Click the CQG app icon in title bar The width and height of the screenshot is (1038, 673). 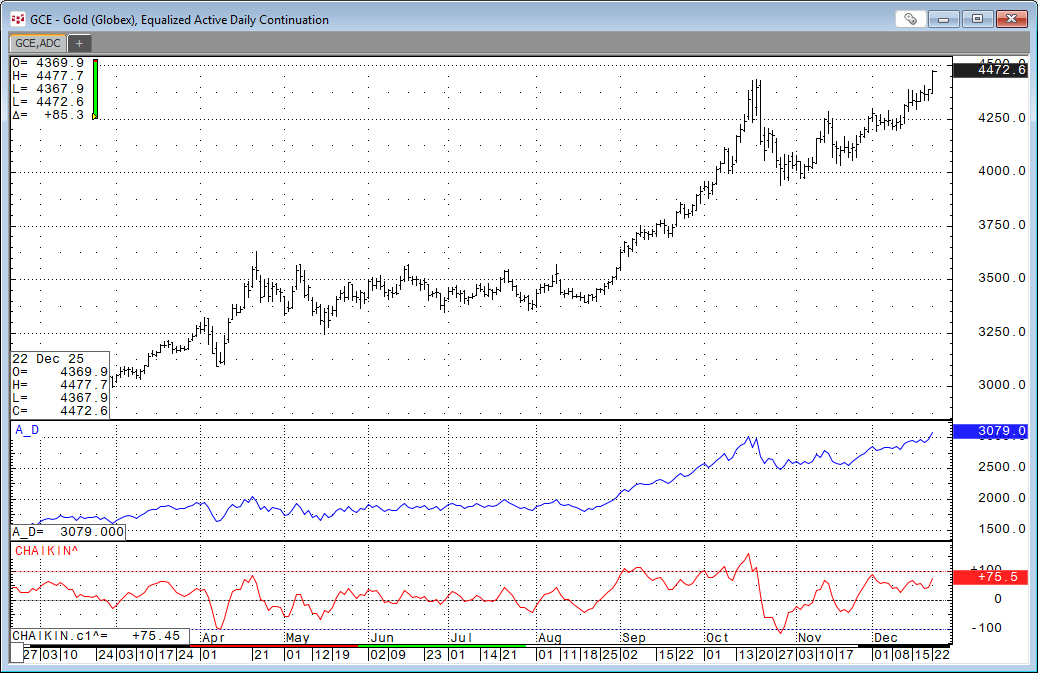[17, 19]
